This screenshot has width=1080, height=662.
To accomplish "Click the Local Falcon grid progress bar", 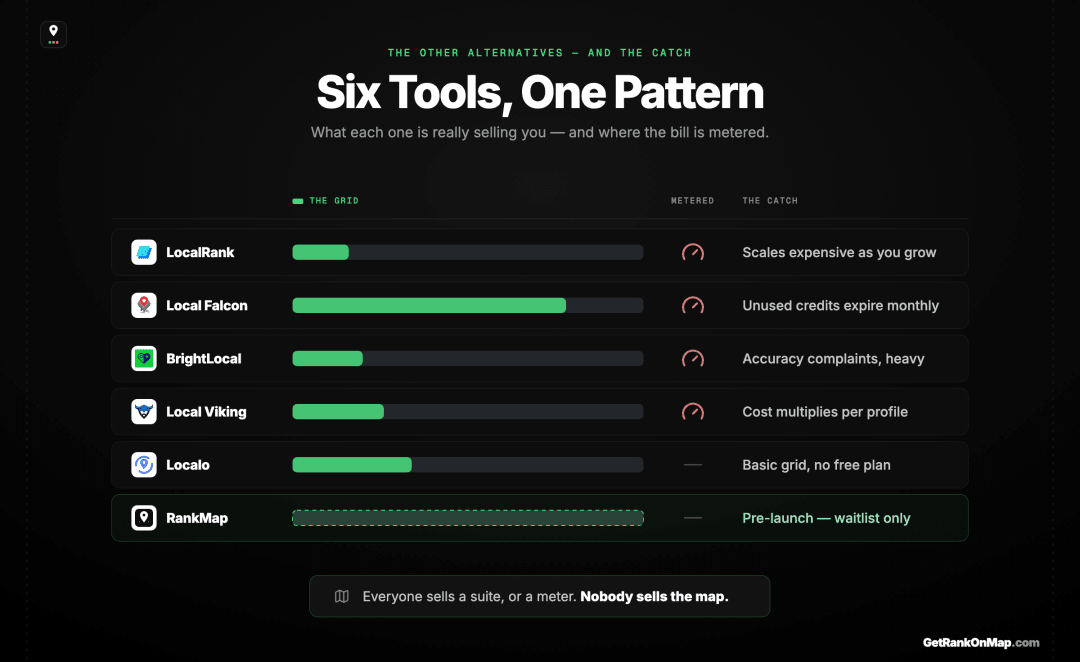I will pyautogui.click(x=468, y=305).
